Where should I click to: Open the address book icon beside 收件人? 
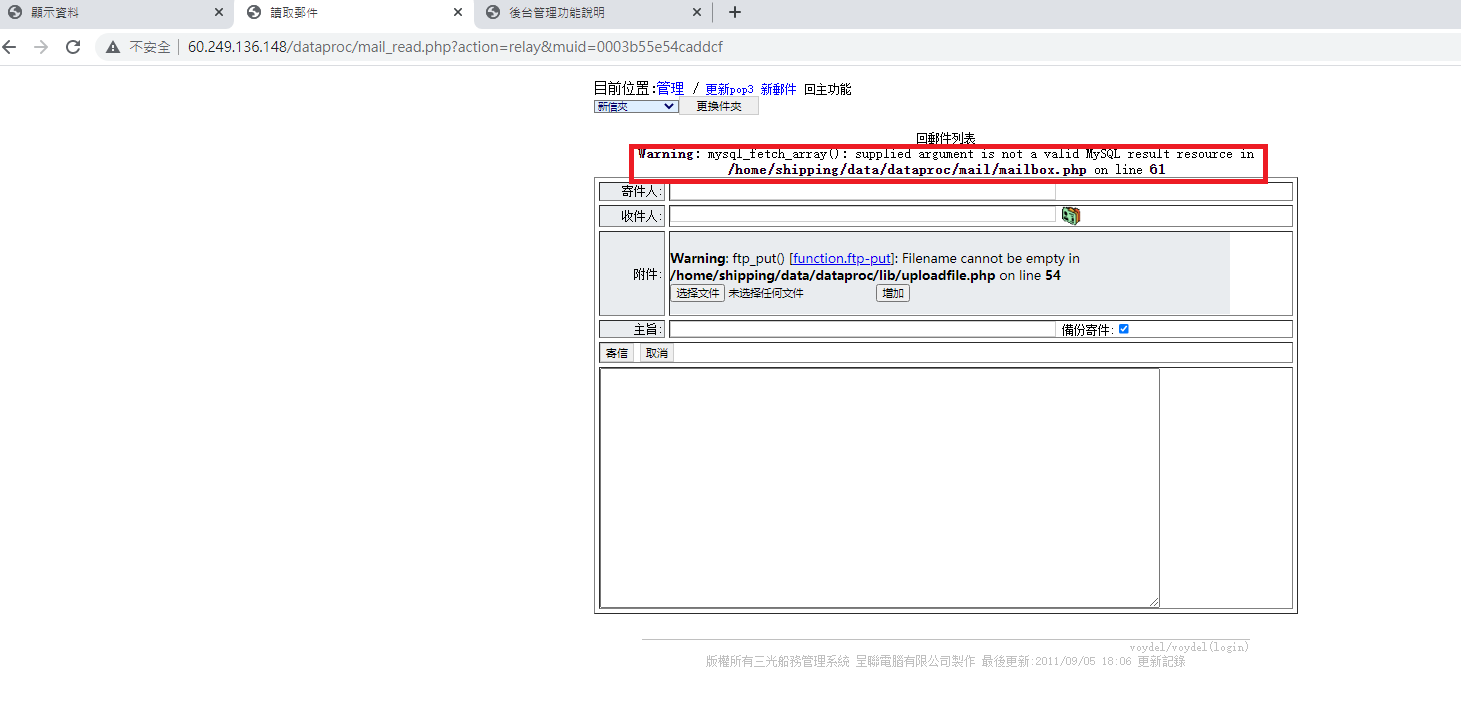(1071, 216)
